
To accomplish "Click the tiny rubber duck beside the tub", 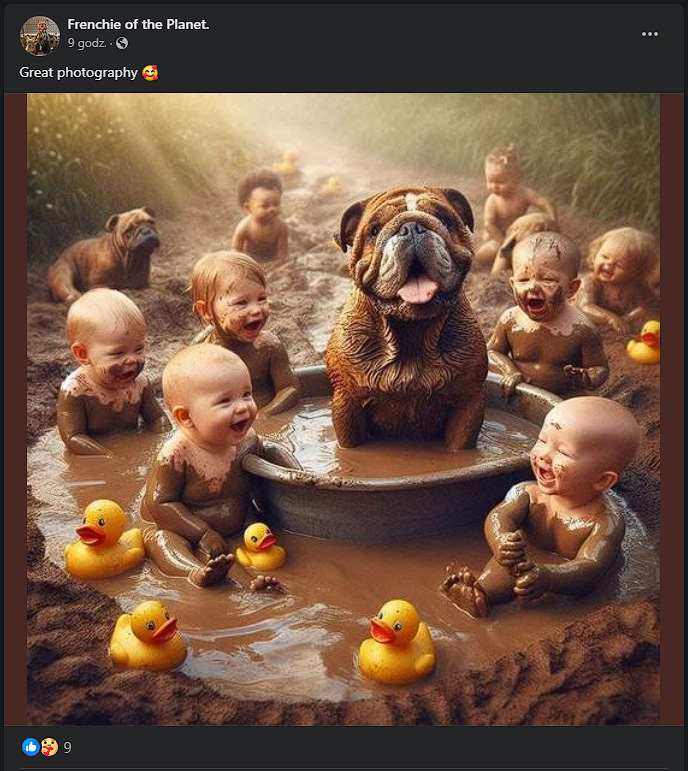I will (261, 546).
